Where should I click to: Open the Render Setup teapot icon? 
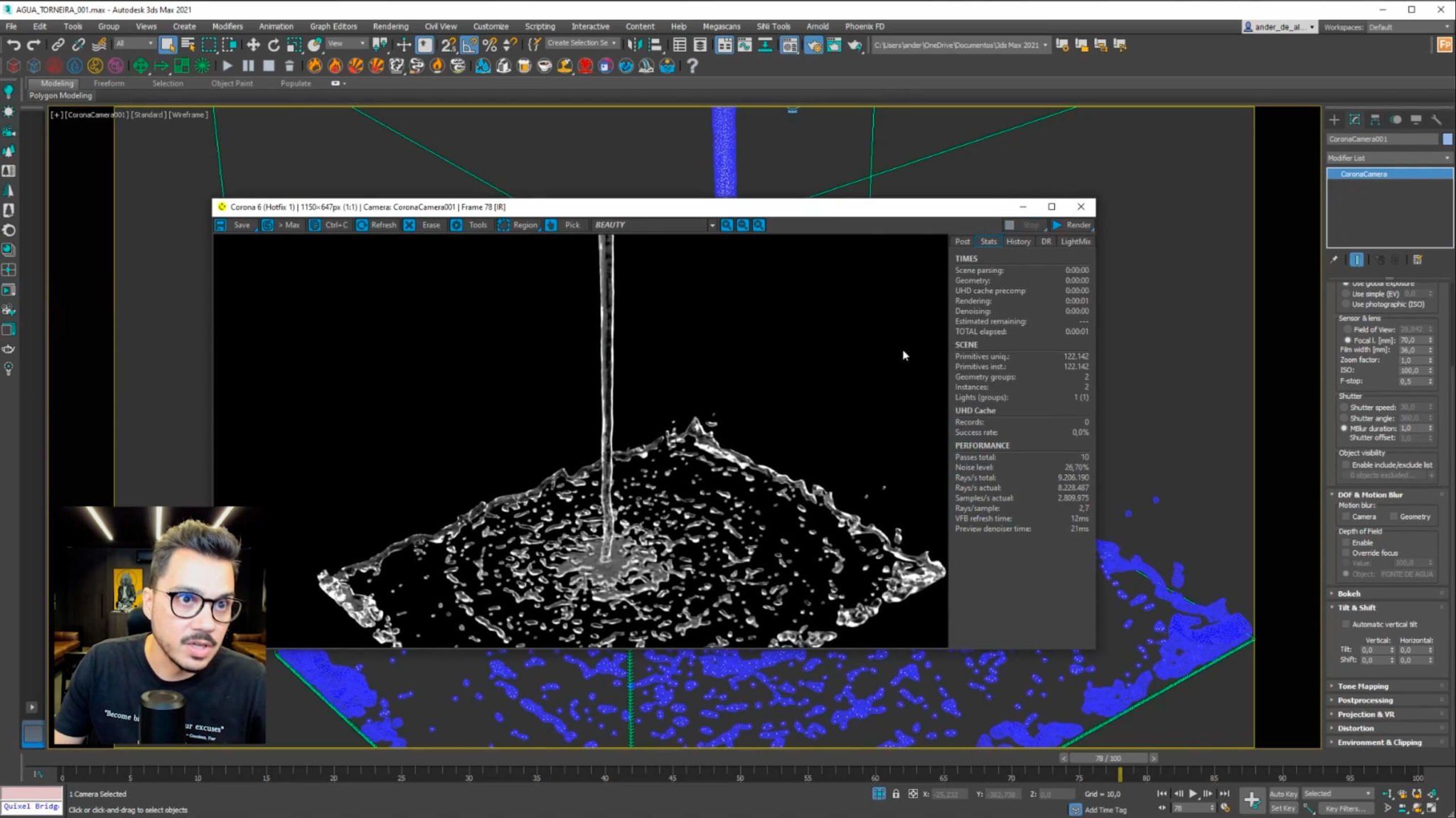[813, 44]
